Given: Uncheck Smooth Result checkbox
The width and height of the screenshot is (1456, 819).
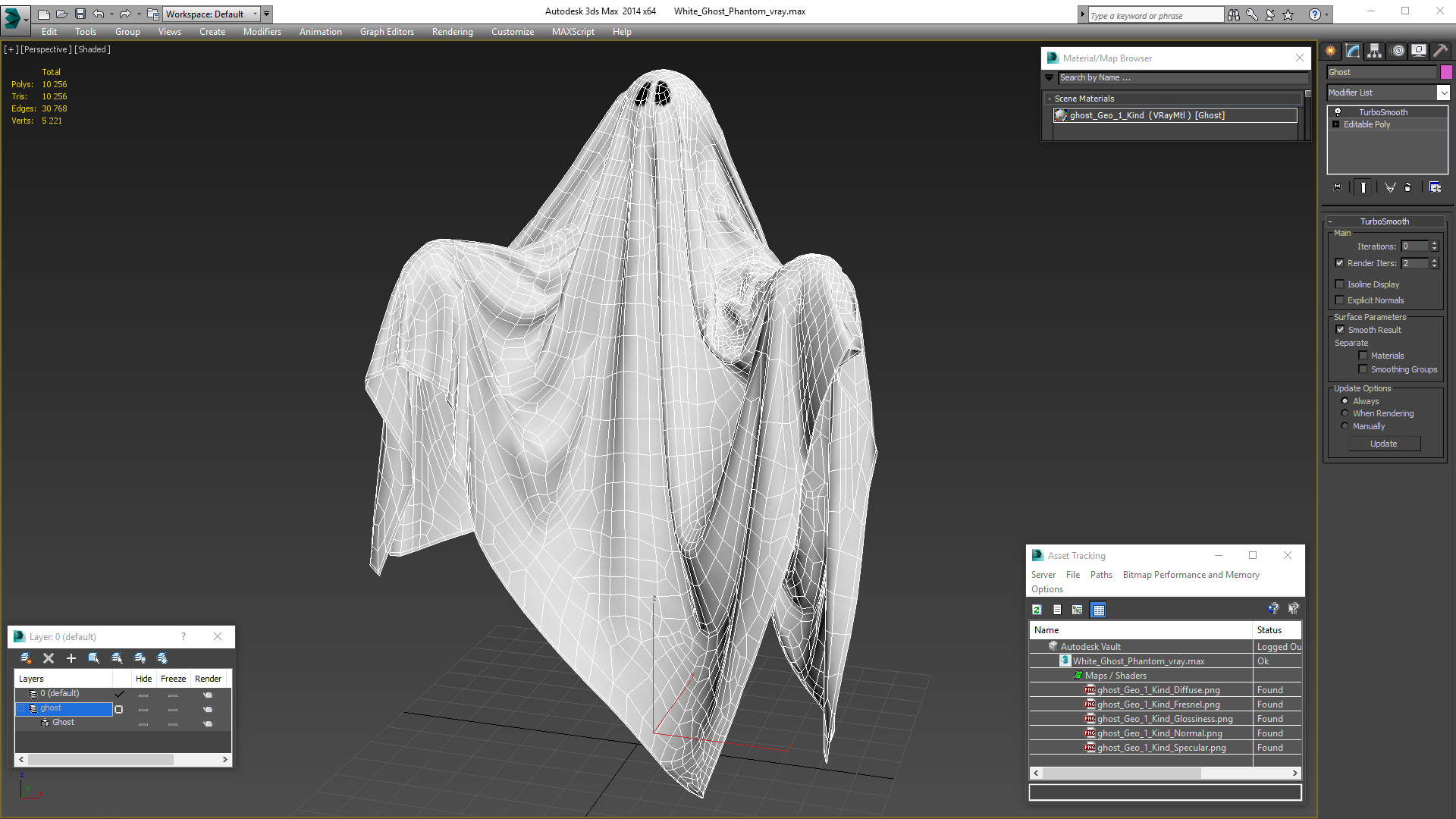Looking at the screenshot, I should tap(1340, 330).
